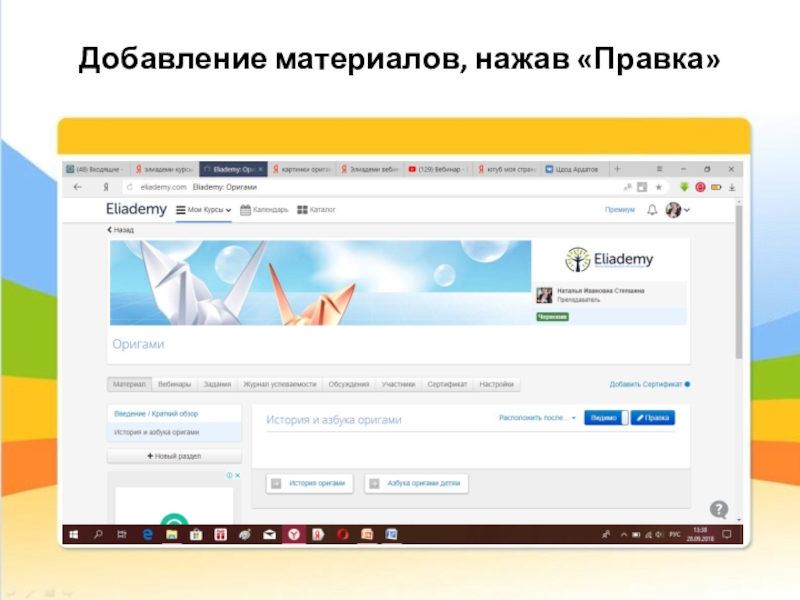Screen dimensions: 800x600
Task: Click the battery saver extension icon
Action: tap(716, 187)
